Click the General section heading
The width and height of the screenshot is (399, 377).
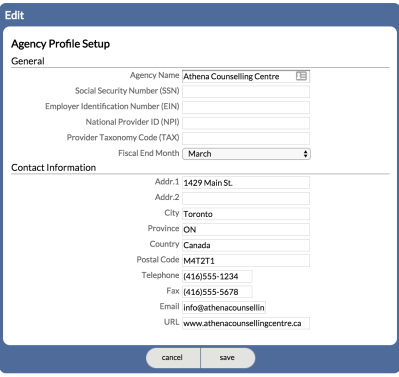pos(28,61)
